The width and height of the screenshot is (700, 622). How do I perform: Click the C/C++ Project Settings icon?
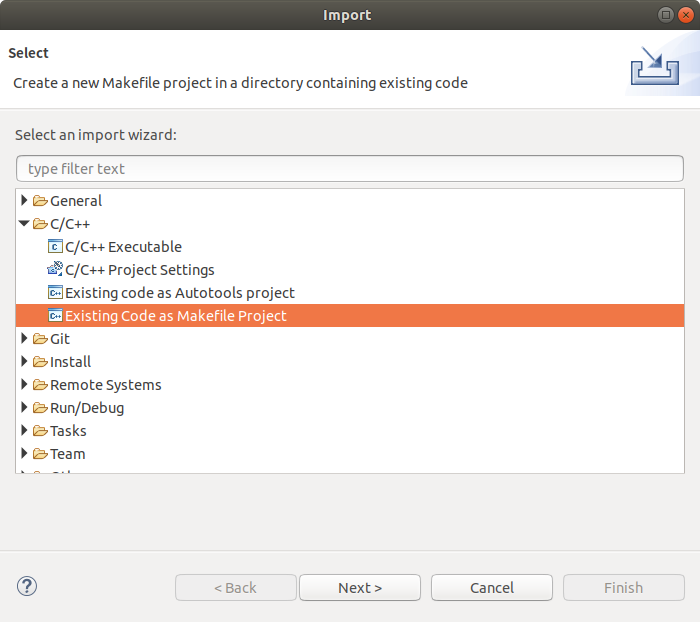[55, 270]
